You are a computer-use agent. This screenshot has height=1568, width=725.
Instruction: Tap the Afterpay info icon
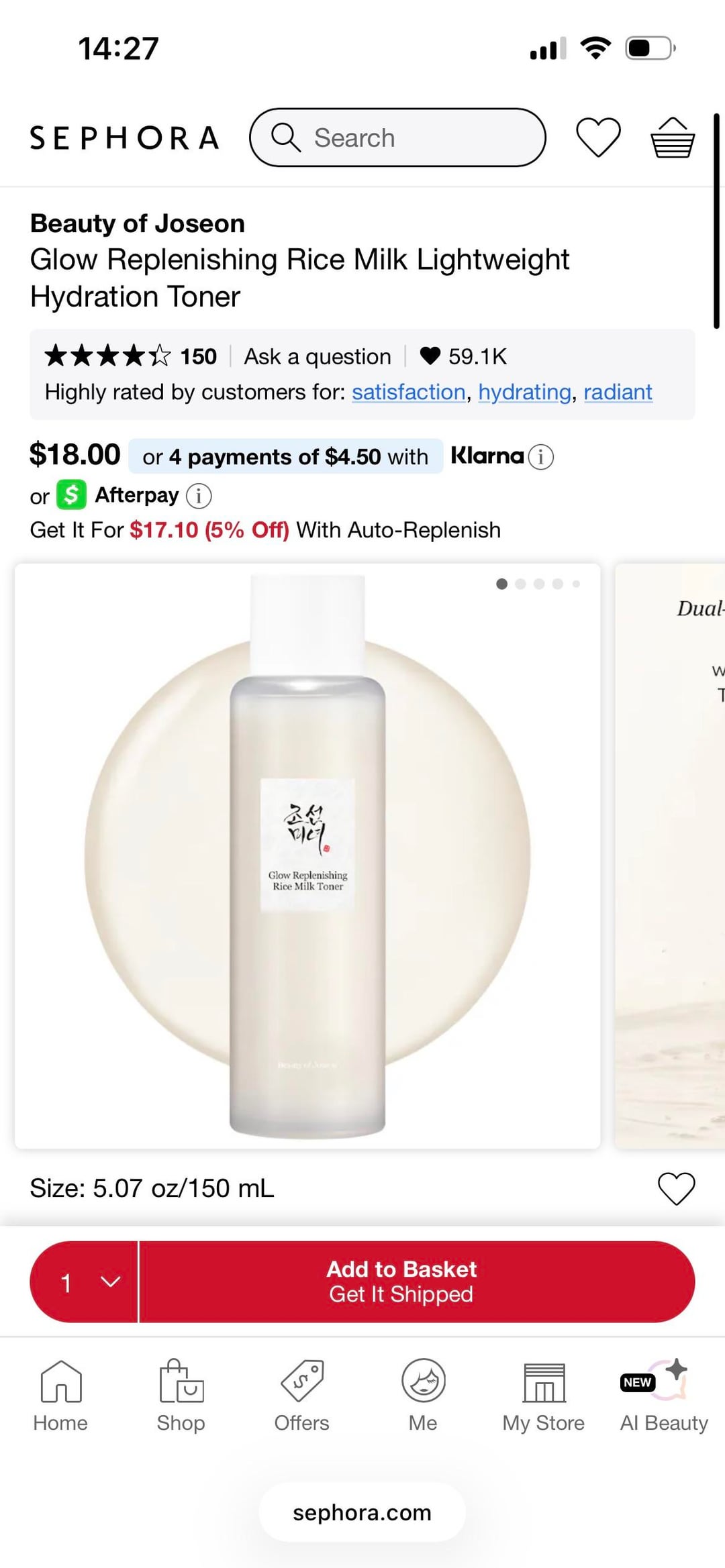[x=199, y=496]
